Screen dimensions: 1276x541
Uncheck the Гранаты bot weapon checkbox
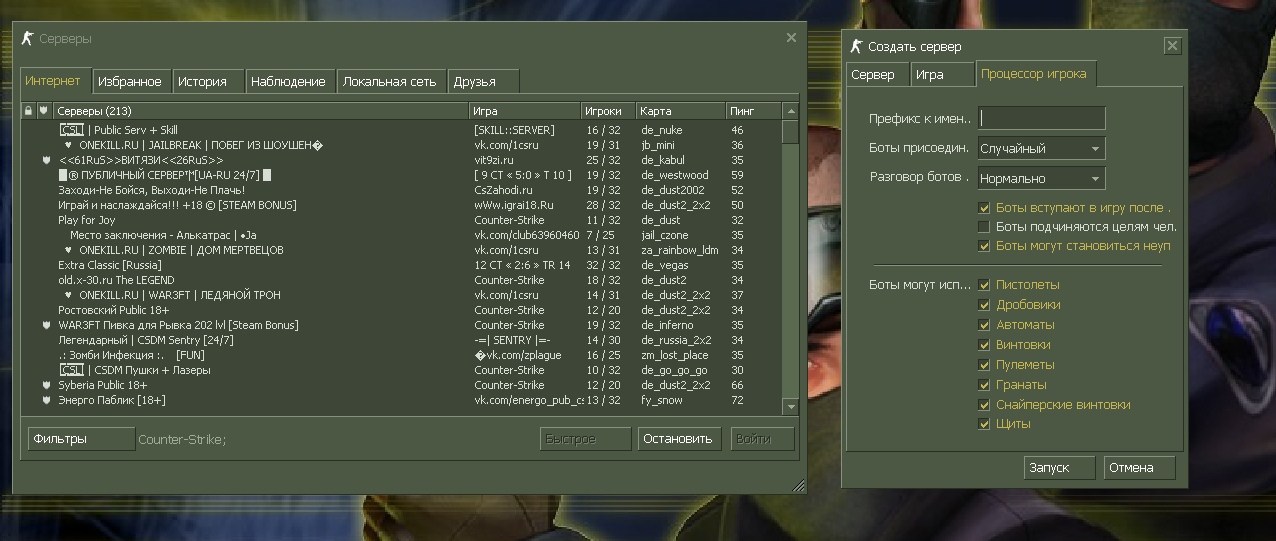(x=984, y=385)
